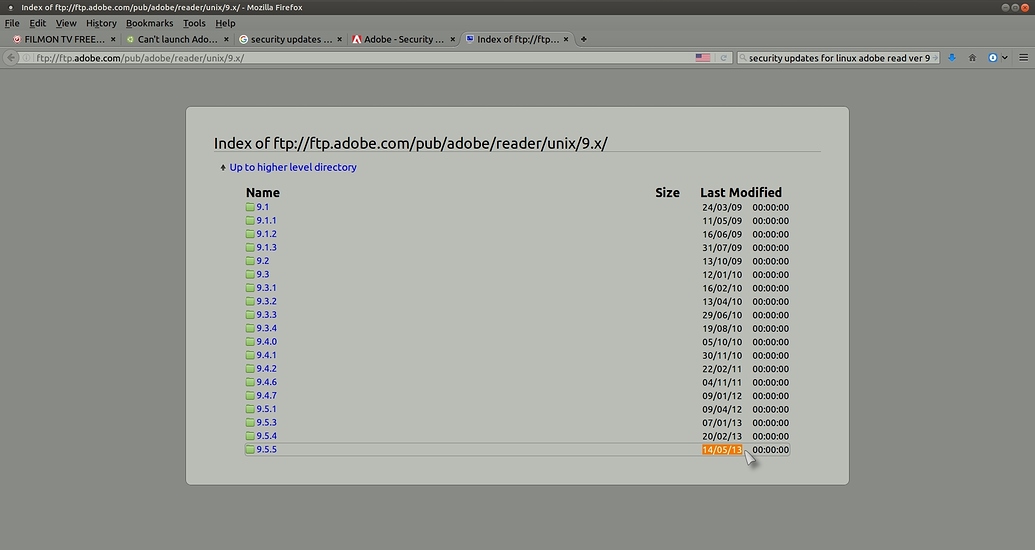Image resolution: width=1035 pixels, height=550 pixels.
Task: Click the 9.1 folder icon
Action: [250, 207]
